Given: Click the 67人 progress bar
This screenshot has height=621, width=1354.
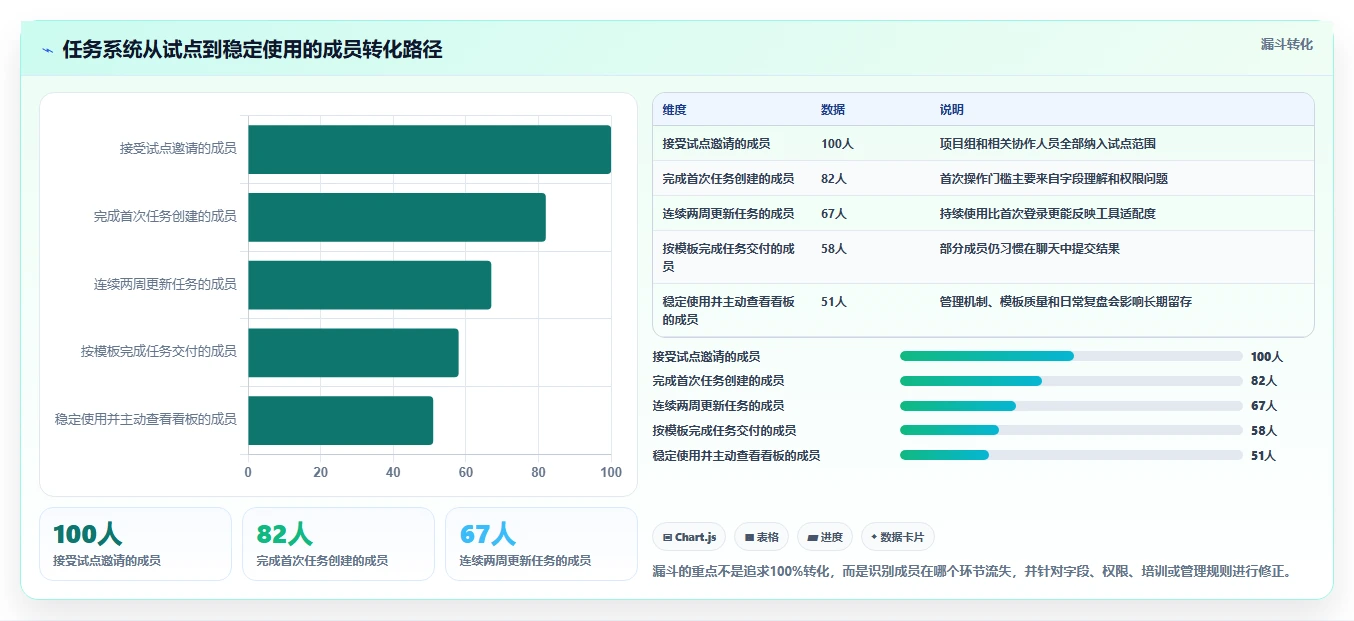Looking at the screenshot, I should coord(1071,406).
